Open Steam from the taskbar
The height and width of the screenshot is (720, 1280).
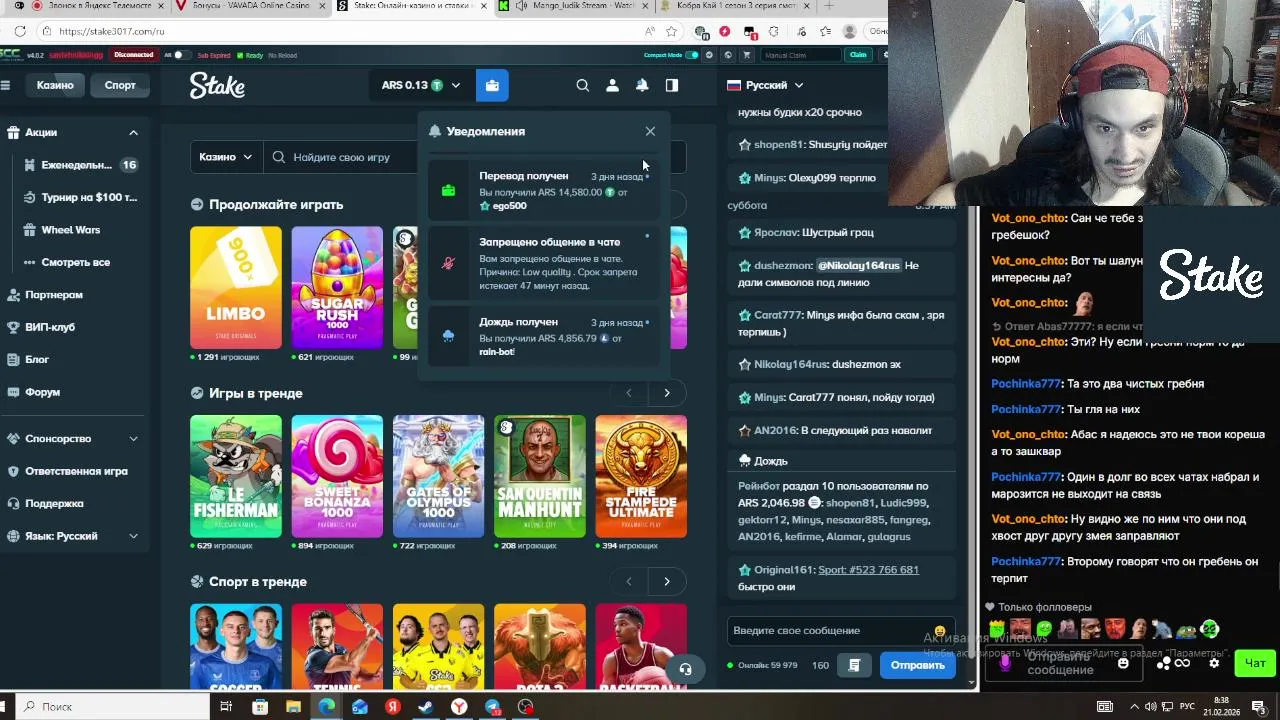pos(426,707)
